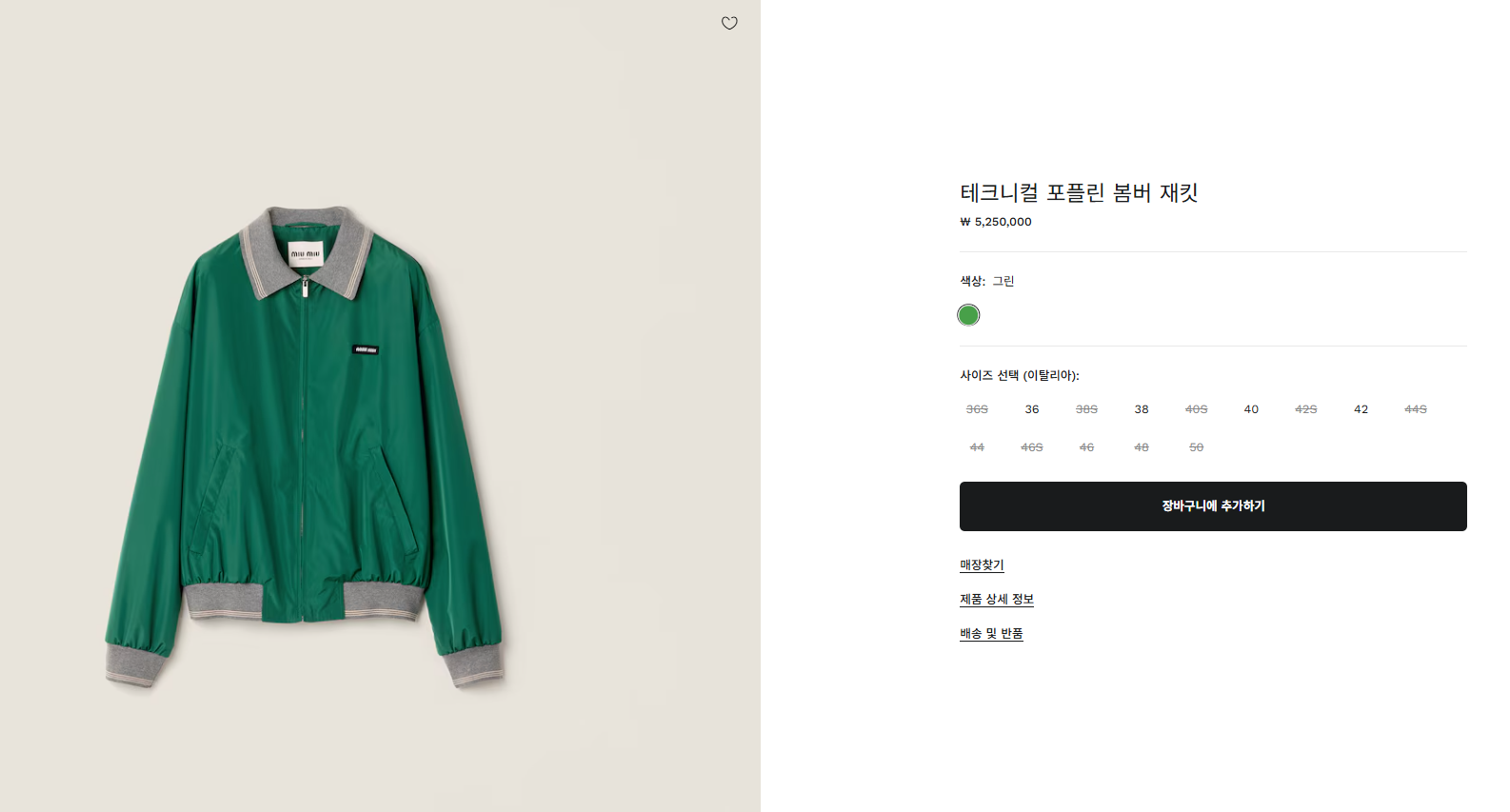
Task: Click the unavailable size 46
Action: [1086, 447]
